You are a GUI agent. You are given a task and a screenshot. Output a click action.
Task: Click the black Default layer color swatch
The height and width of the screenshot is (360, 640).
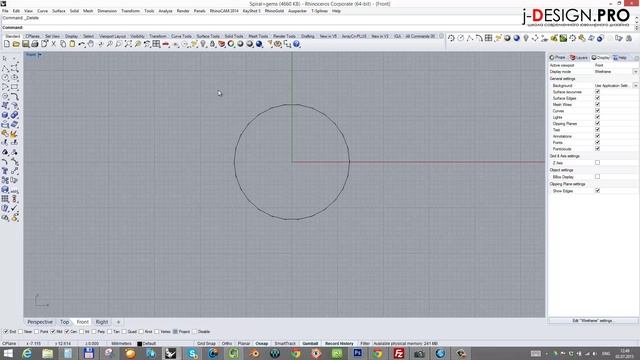[139, 344]
